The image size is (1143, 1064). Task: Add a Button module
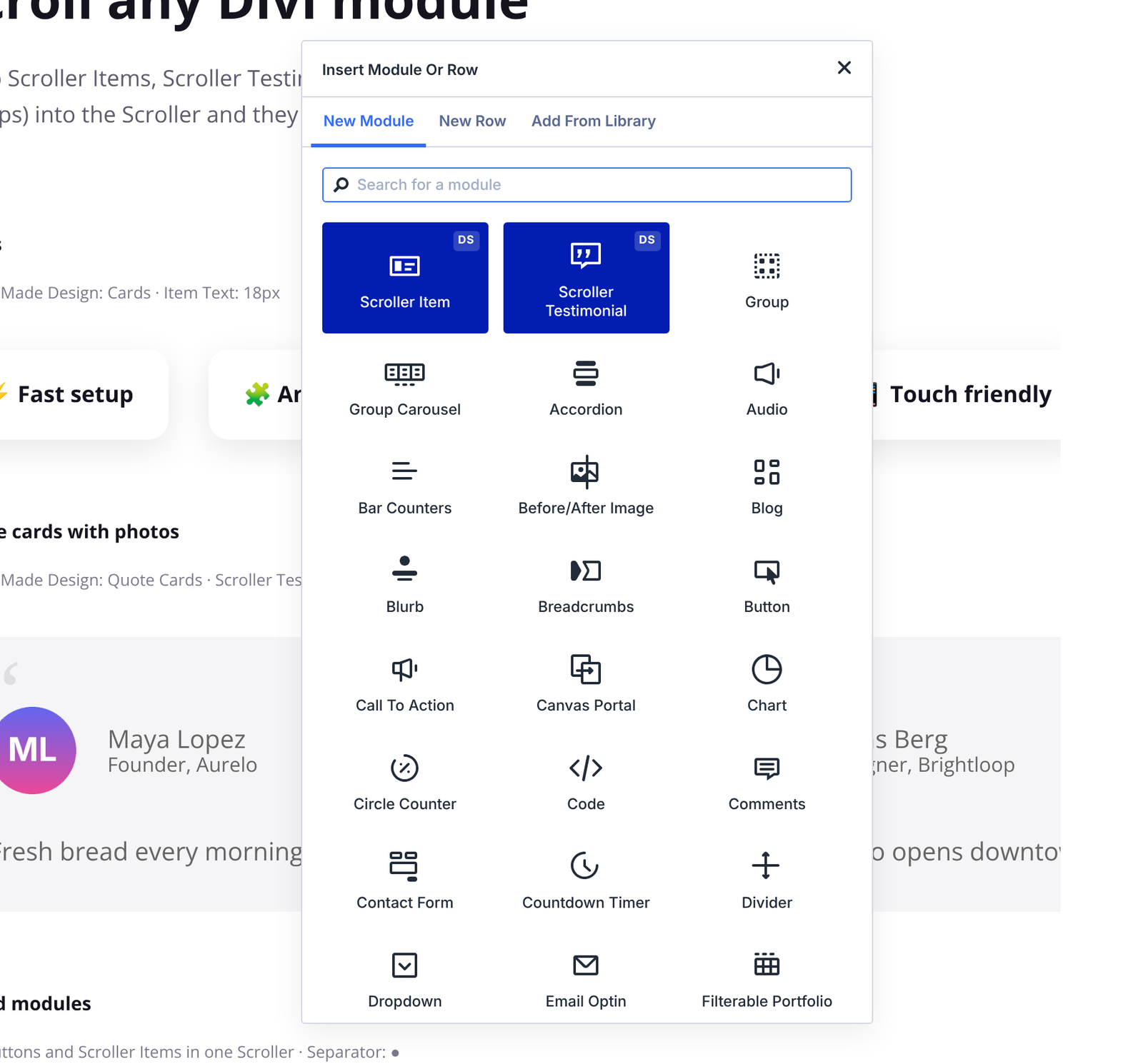tap(767, 586)
